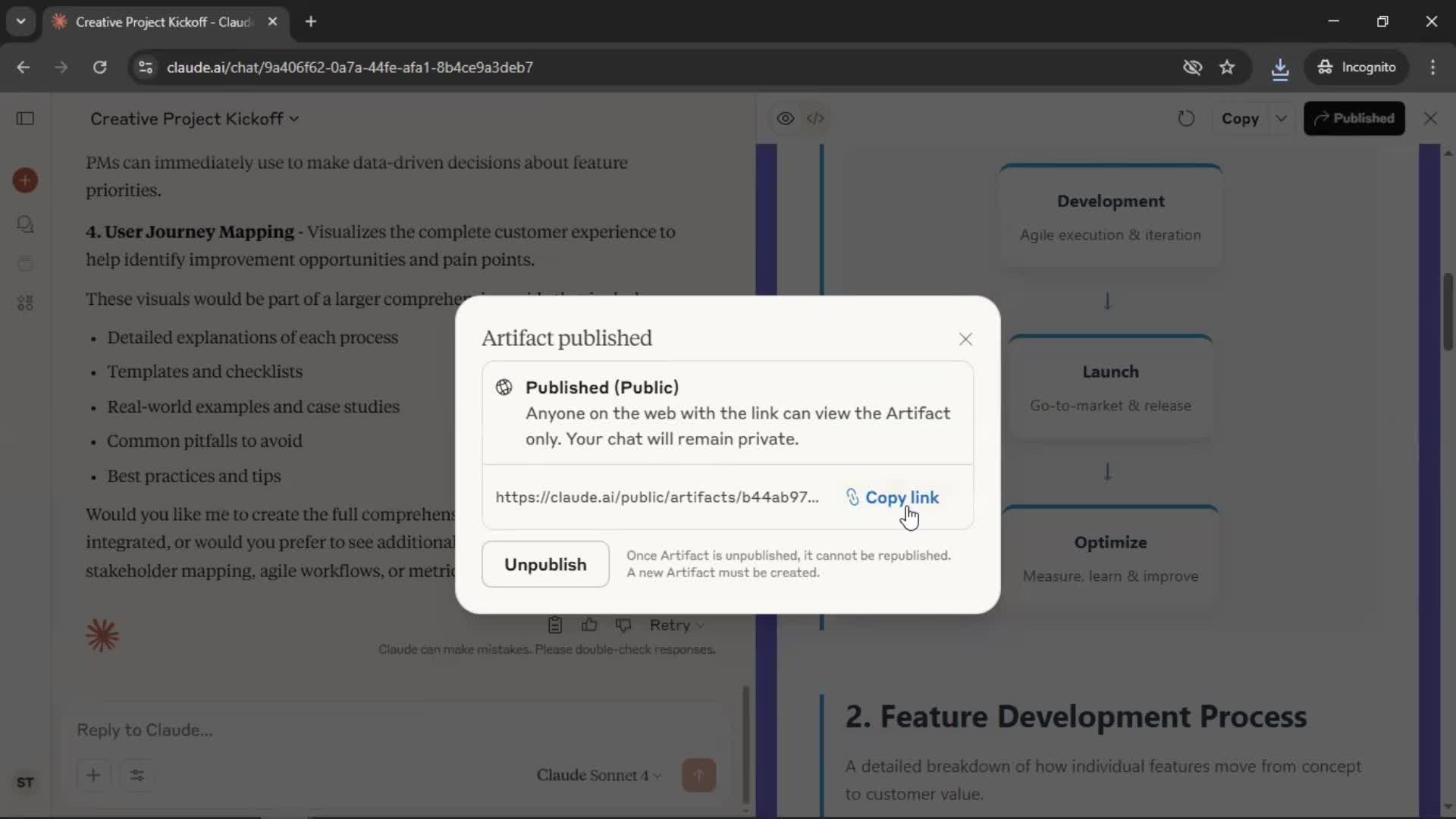The height and width of the screenshot is (819, 1456).
Task: Open the artifacts grid icon in the sidebar
Action: tap(25, 303)
